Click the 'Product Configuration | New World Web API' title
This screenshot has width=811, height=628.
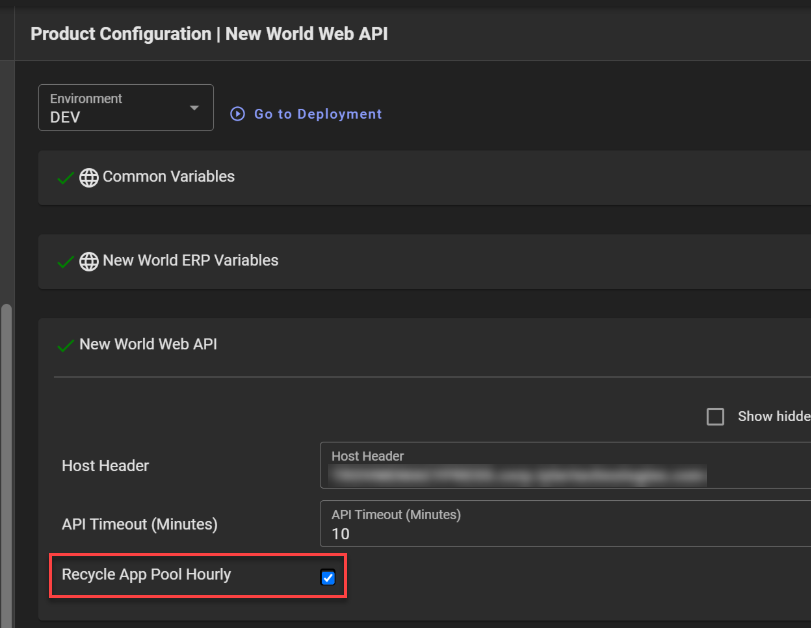pyautogui.click(x=209, y=34)
